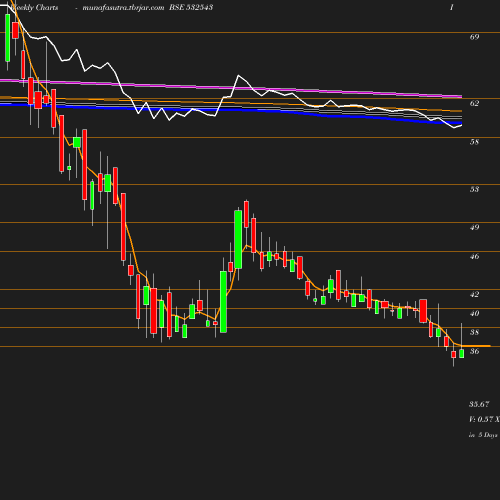Click the tallest green candlestick near 49
Viewport: 500px width, 500px height.
point(238,239)
